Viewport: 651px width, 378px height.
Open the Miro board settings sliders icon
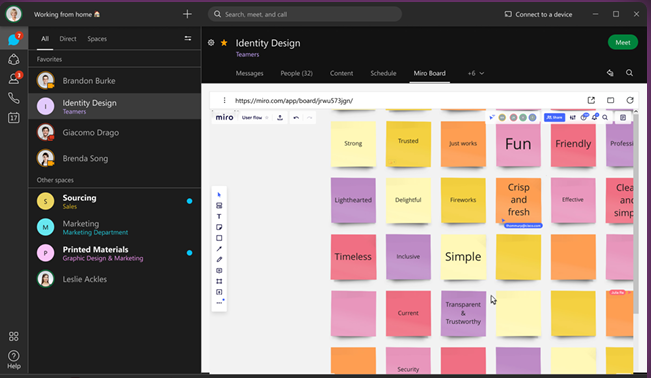573,118
